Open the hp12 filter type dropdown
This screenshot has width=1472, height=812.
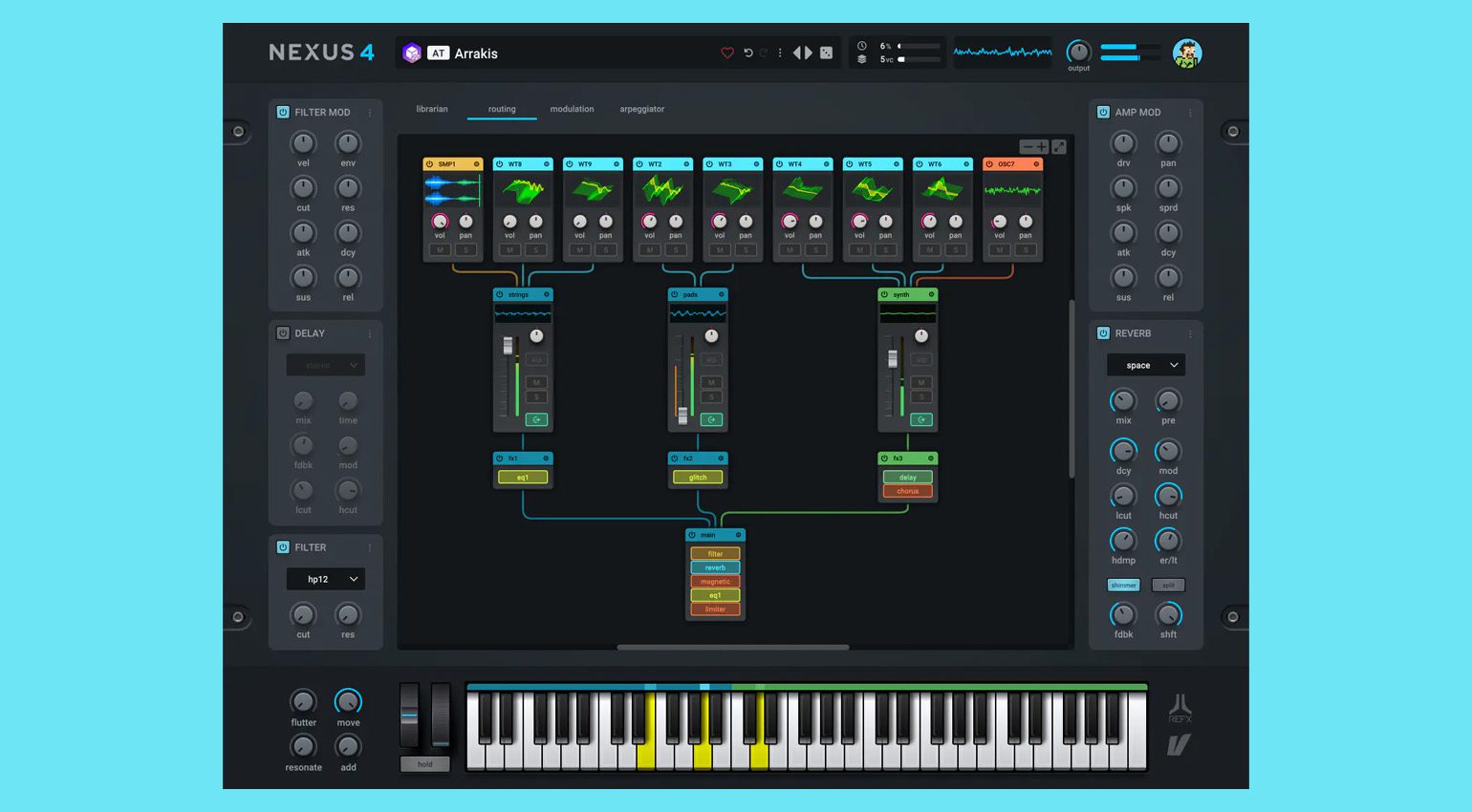326,579
